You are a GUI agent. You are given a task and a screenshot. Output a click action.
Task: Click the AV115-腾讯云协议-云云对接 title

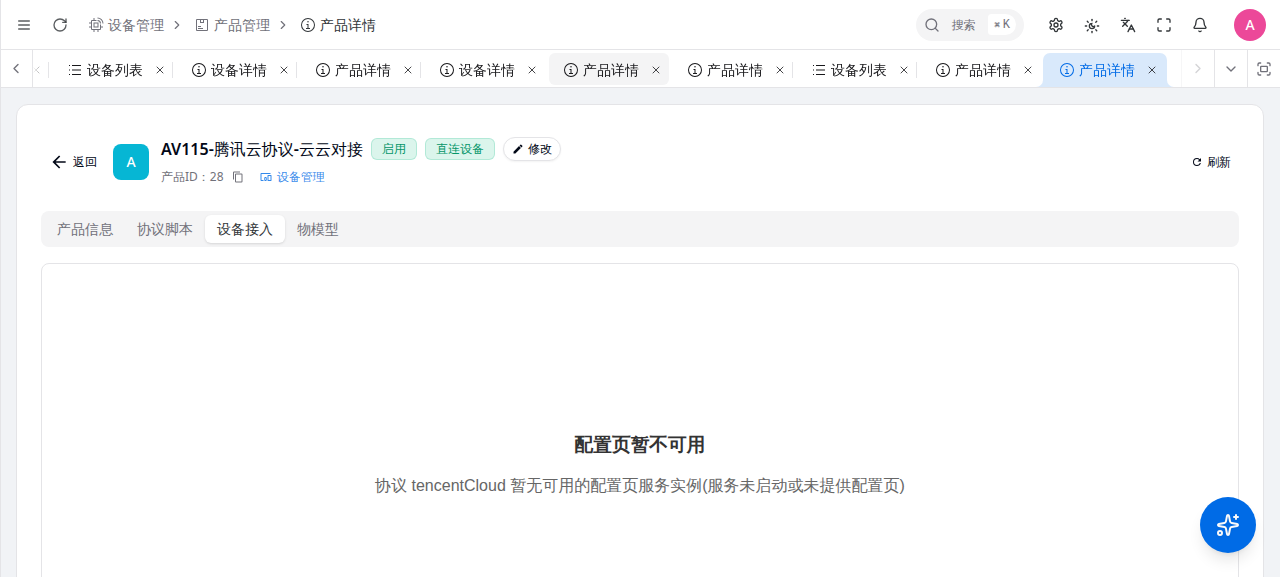pos(262,149)
